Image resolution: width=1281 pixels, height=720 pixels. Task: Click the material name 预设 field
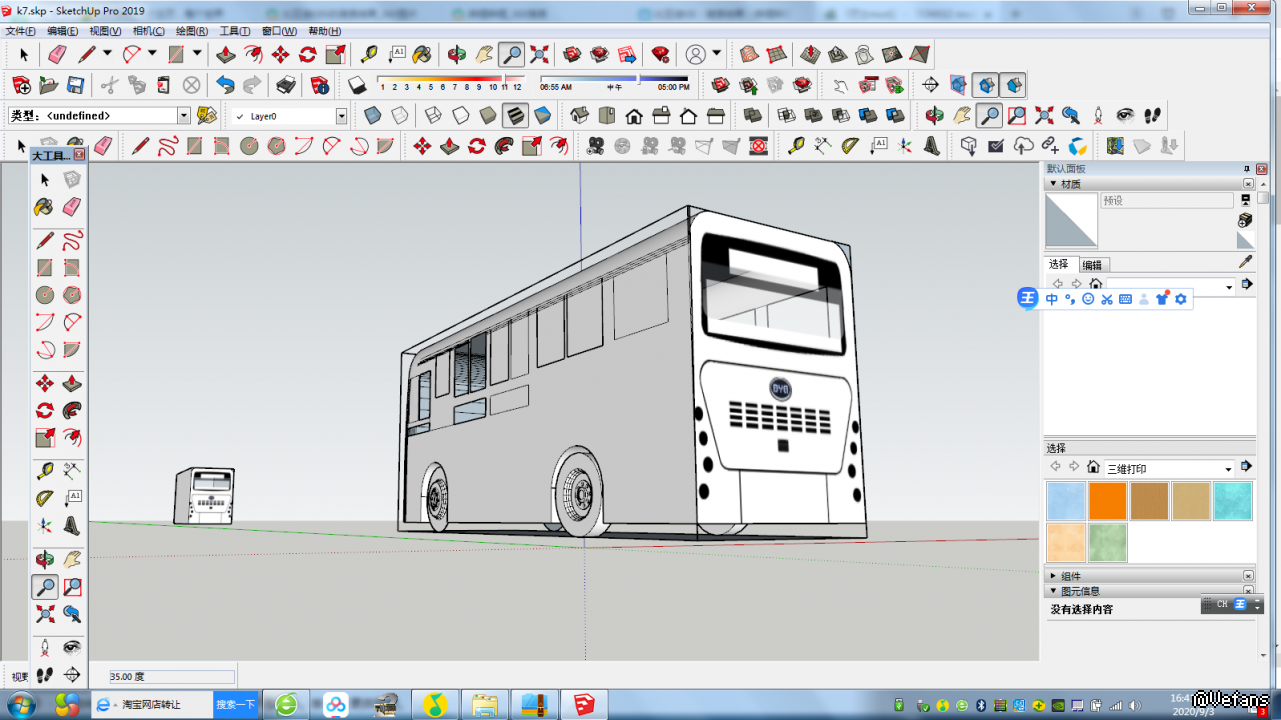click(1167, 200)
